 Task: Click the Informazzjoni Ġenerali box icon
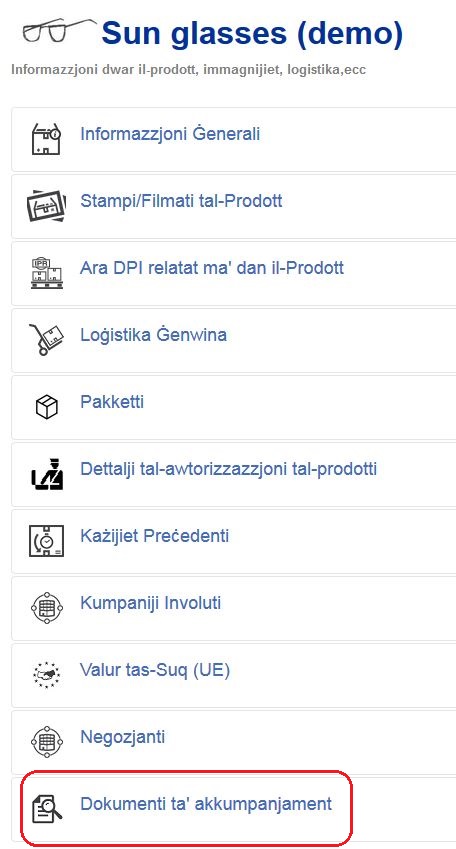pos(47,139)
